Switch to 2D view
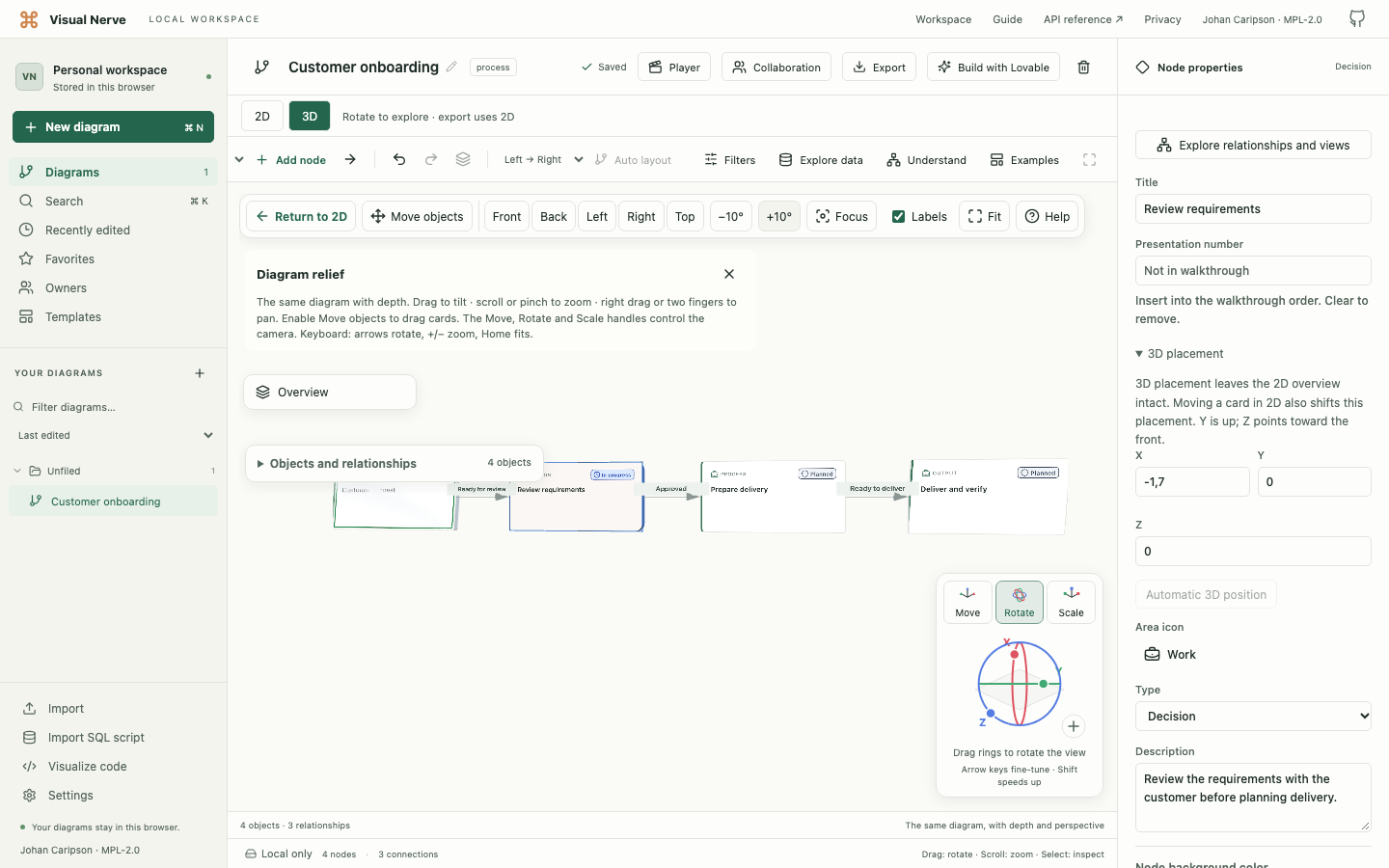 (x=262, y=117)
